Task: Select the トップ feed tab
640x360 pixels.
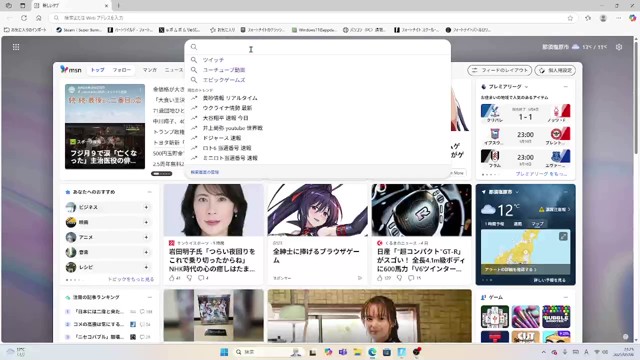Action: [x=98, y=70]
